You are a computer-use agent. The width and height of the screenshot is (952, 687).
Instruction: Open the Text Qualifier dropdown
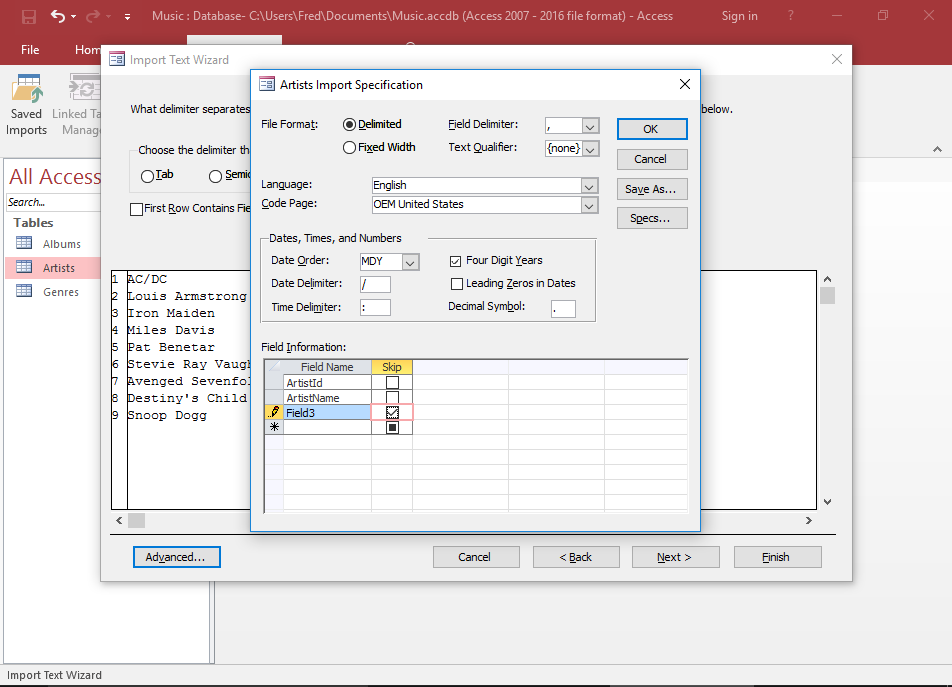(x=590, y=149)
